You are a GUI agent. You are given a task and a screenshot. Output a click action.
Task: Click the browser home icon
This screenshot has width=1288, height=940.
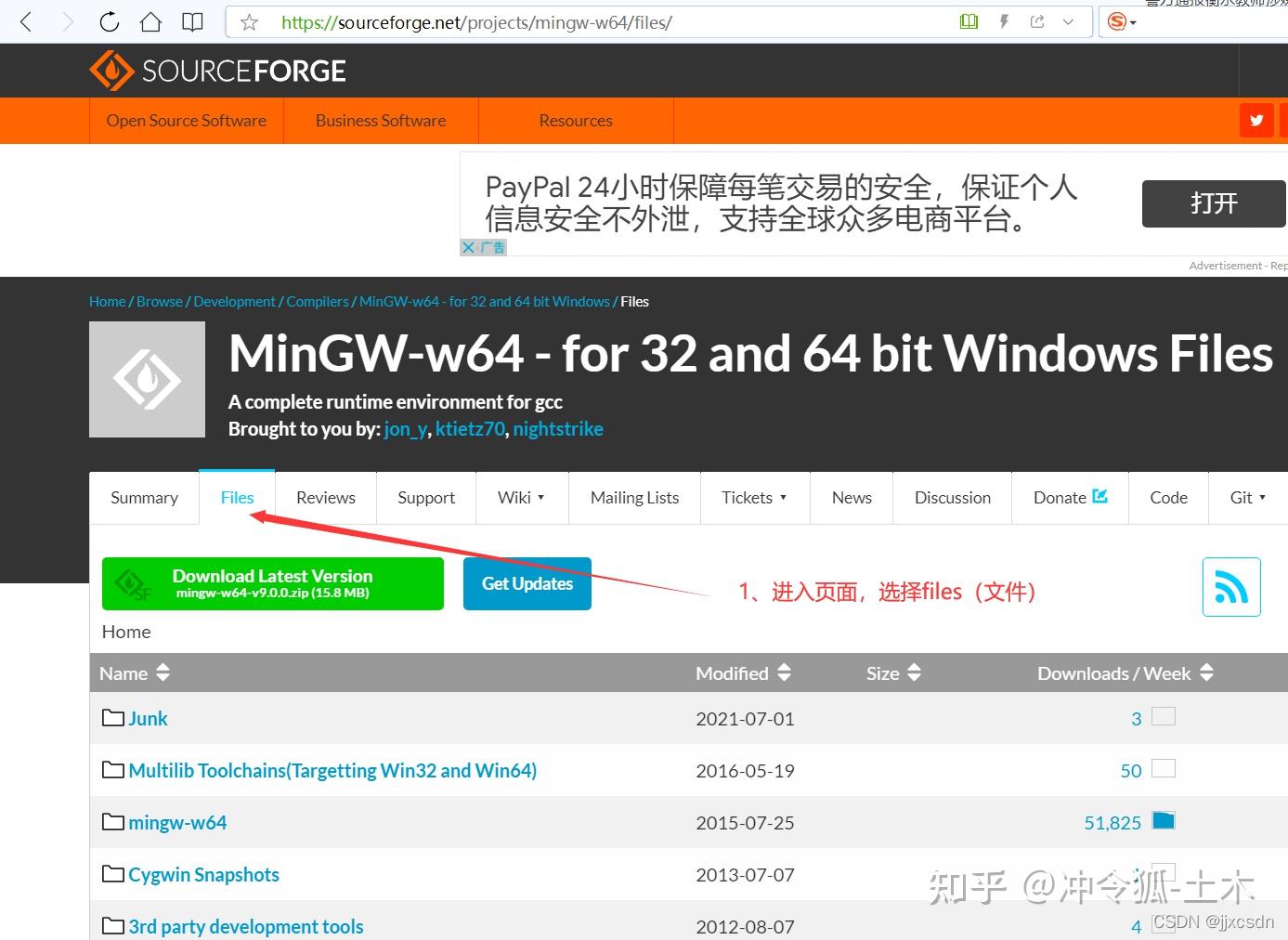tap(150, 21)
